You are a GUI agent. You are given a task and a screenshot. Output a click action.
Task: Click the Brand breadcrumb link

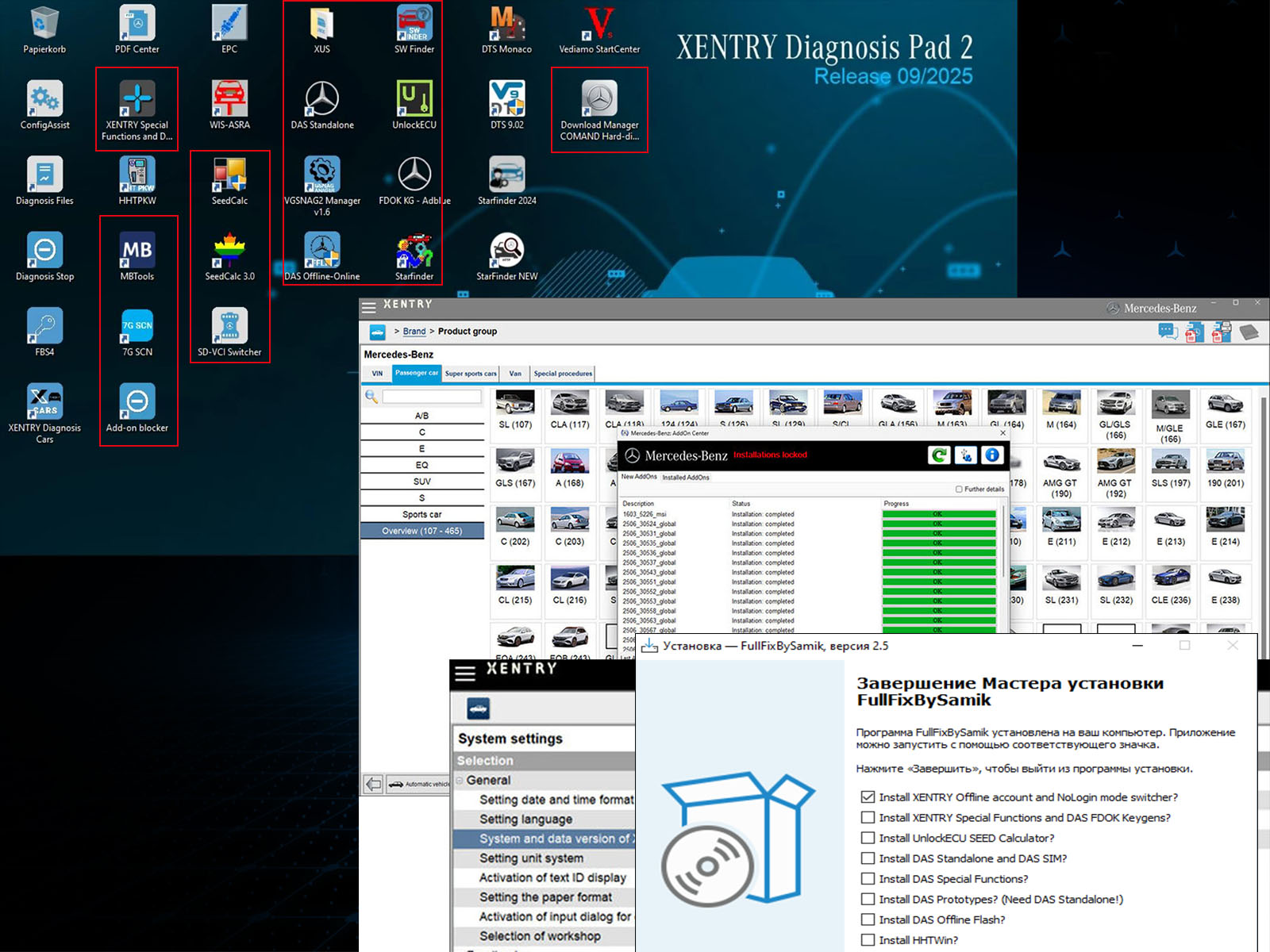[414, 332]
